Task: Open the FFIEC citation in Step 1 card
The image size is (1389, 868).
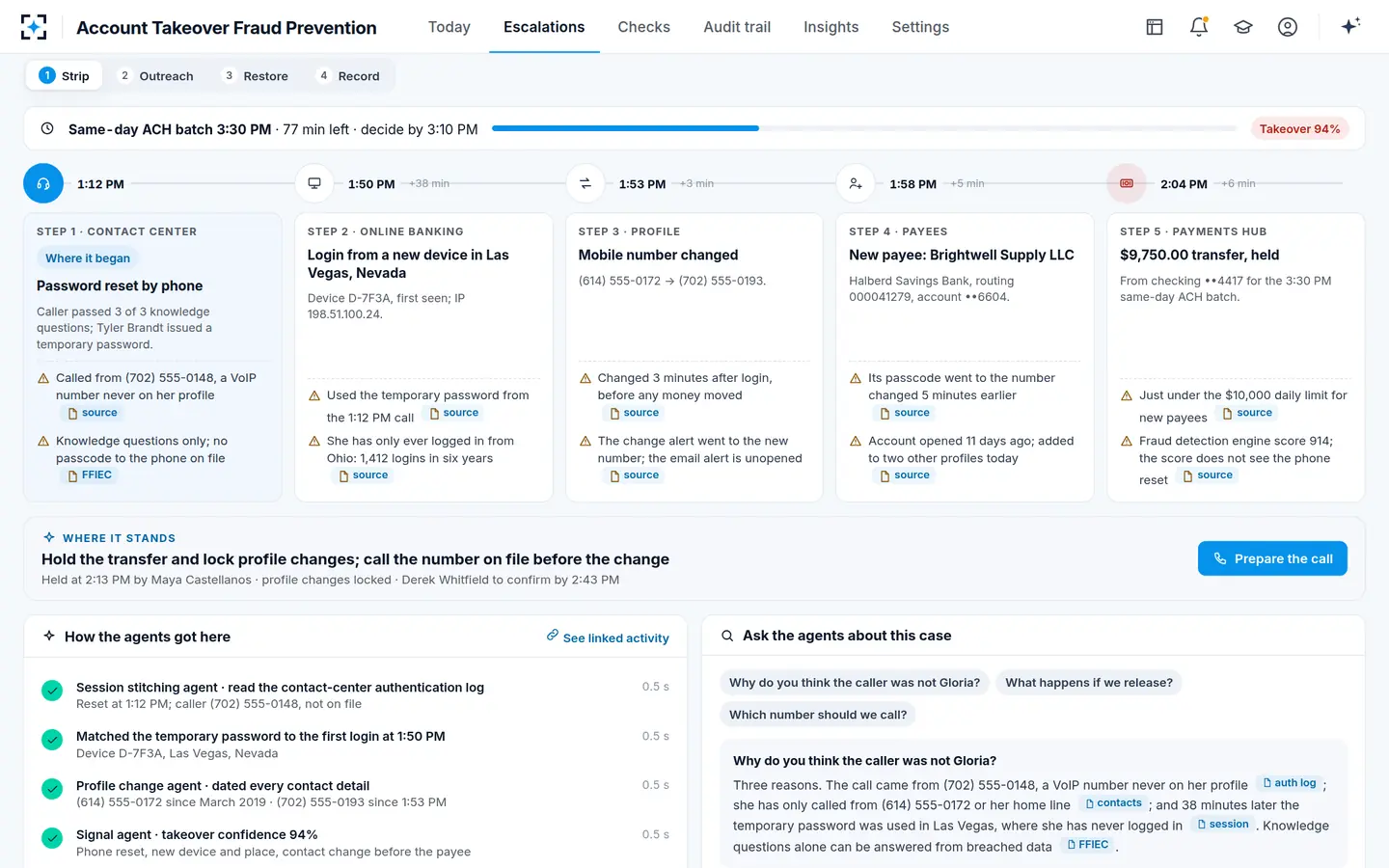Action: [90, 475]
